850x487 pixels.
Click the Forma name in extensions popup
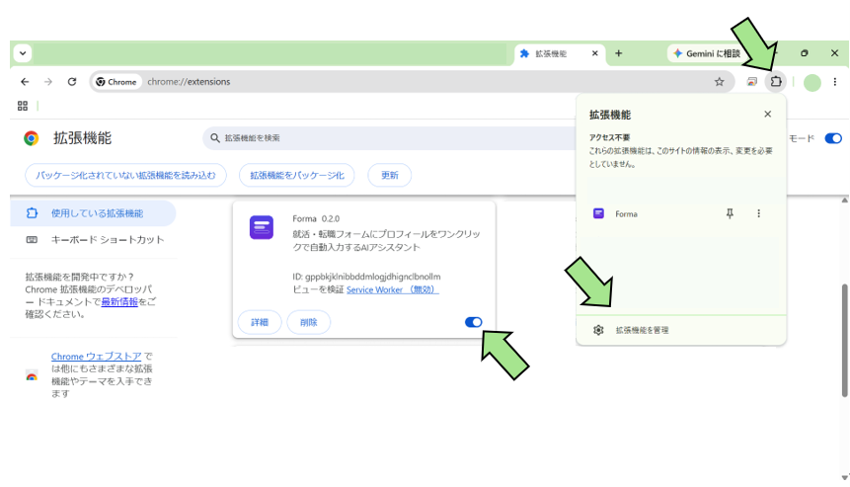tap(626, 214)
